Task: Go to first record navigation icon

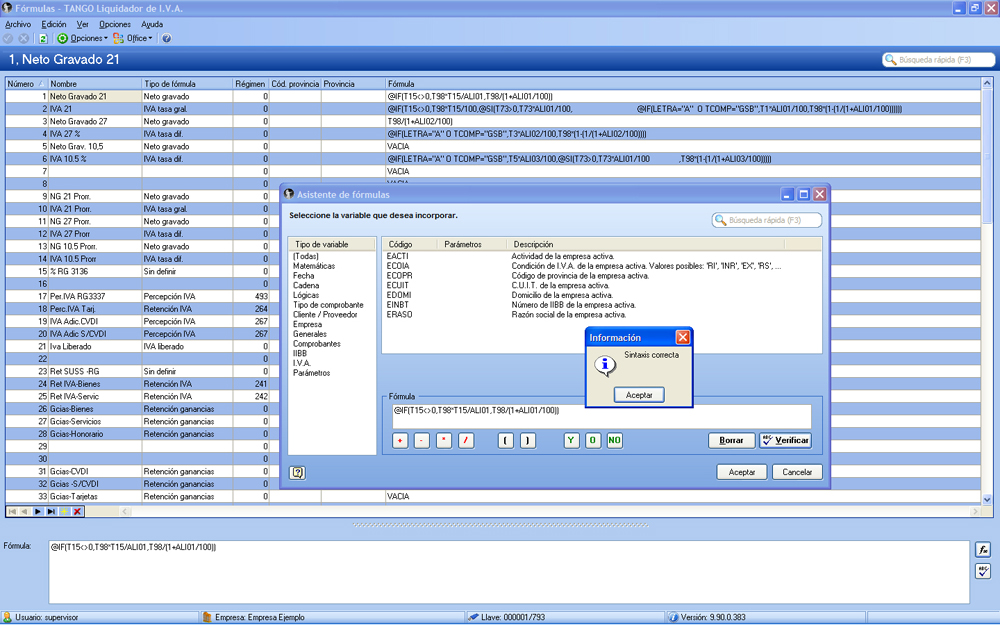Action: (12, 511)
